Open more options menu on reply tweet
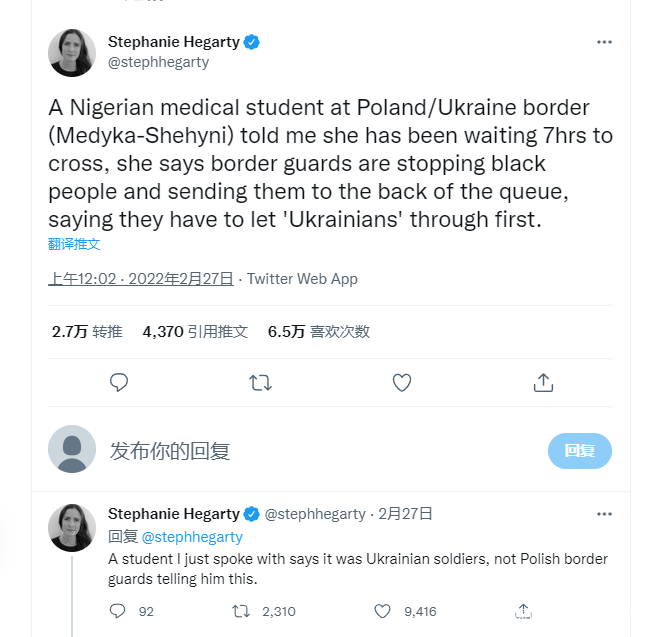 604,513
